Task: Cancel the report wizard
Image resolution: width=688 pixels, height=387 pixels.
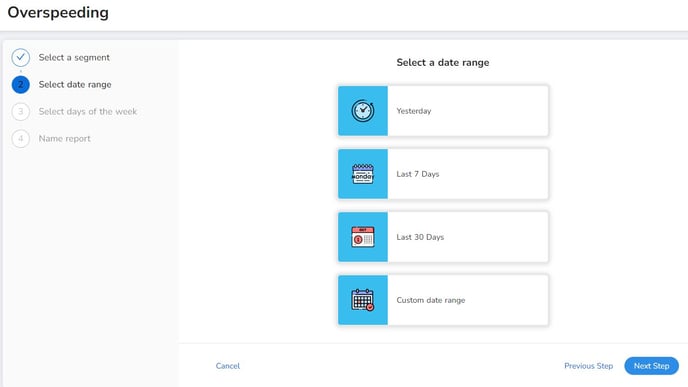Action: tap(228, 366)
